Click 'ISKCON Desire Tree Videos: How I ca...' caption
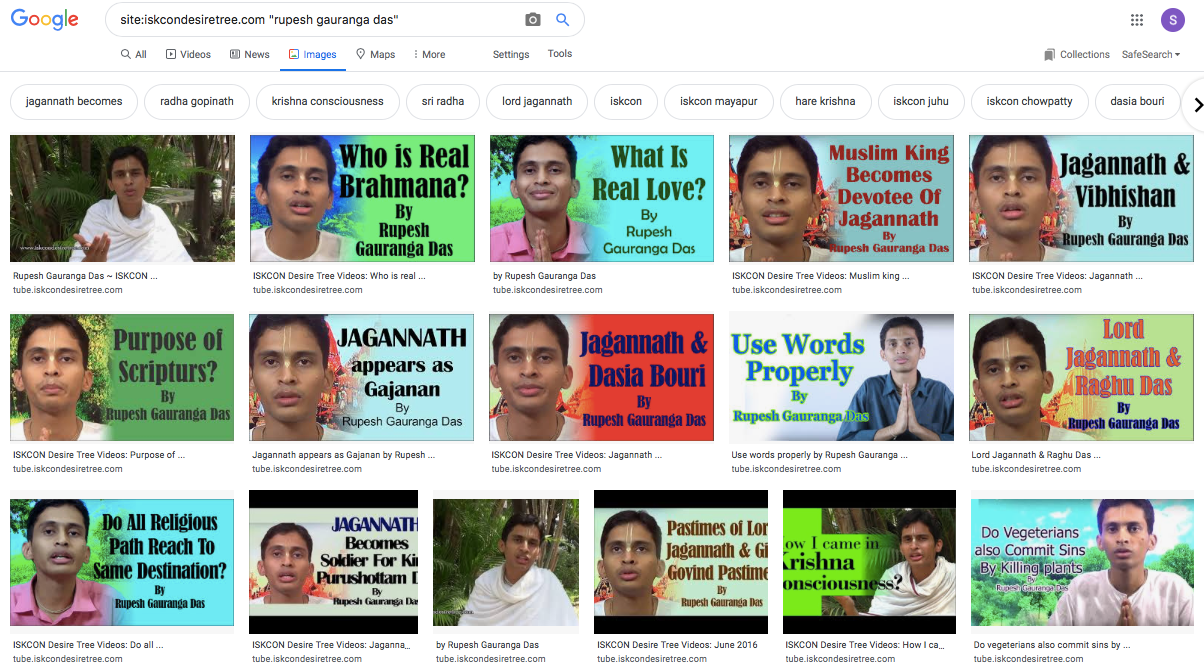 pyautogui.click(x=865, y=645)
